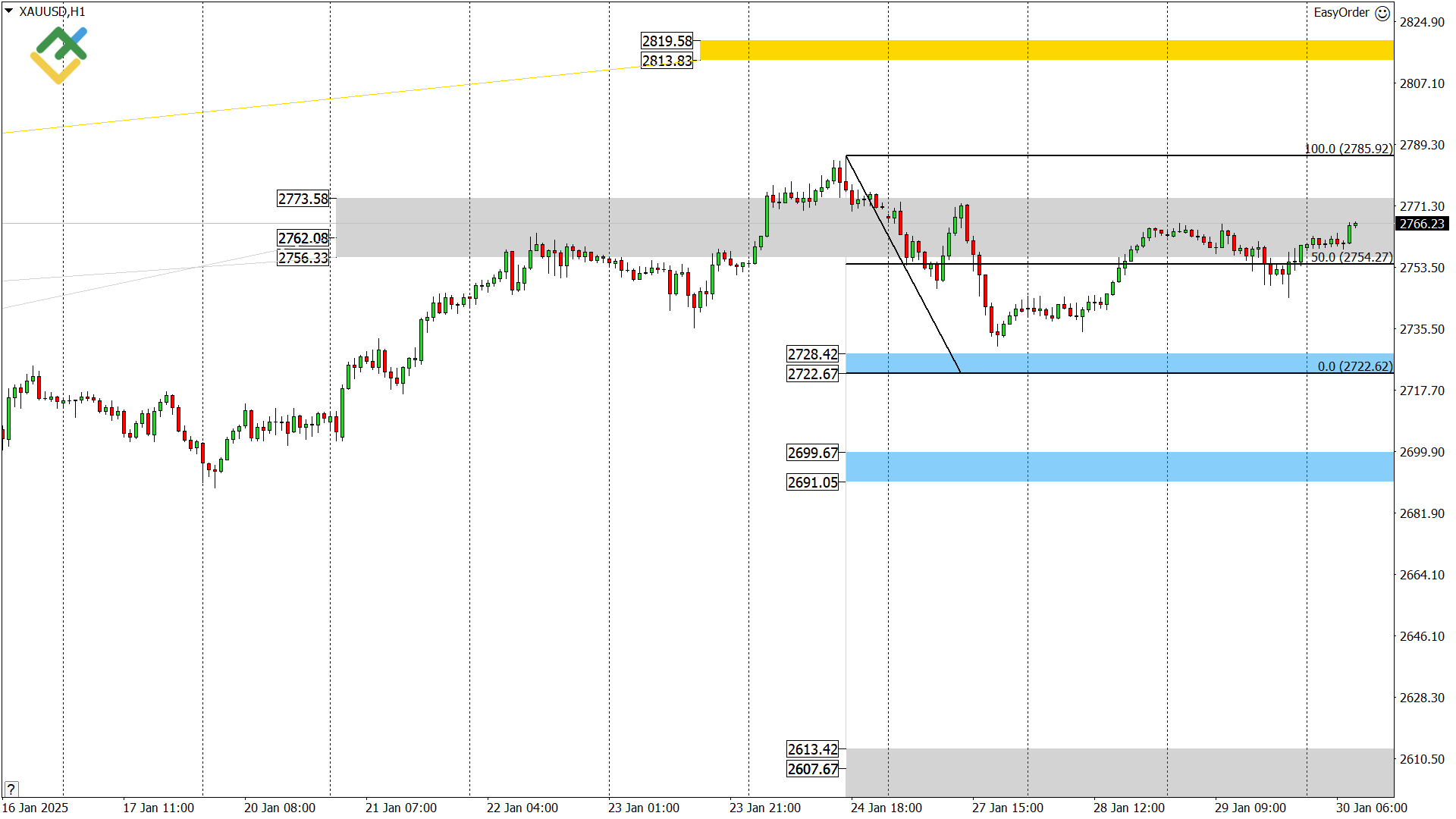Click the green-yellow logo in chart corner
The height and width of the screenshot is (819, 1456).
coord(59,55)
